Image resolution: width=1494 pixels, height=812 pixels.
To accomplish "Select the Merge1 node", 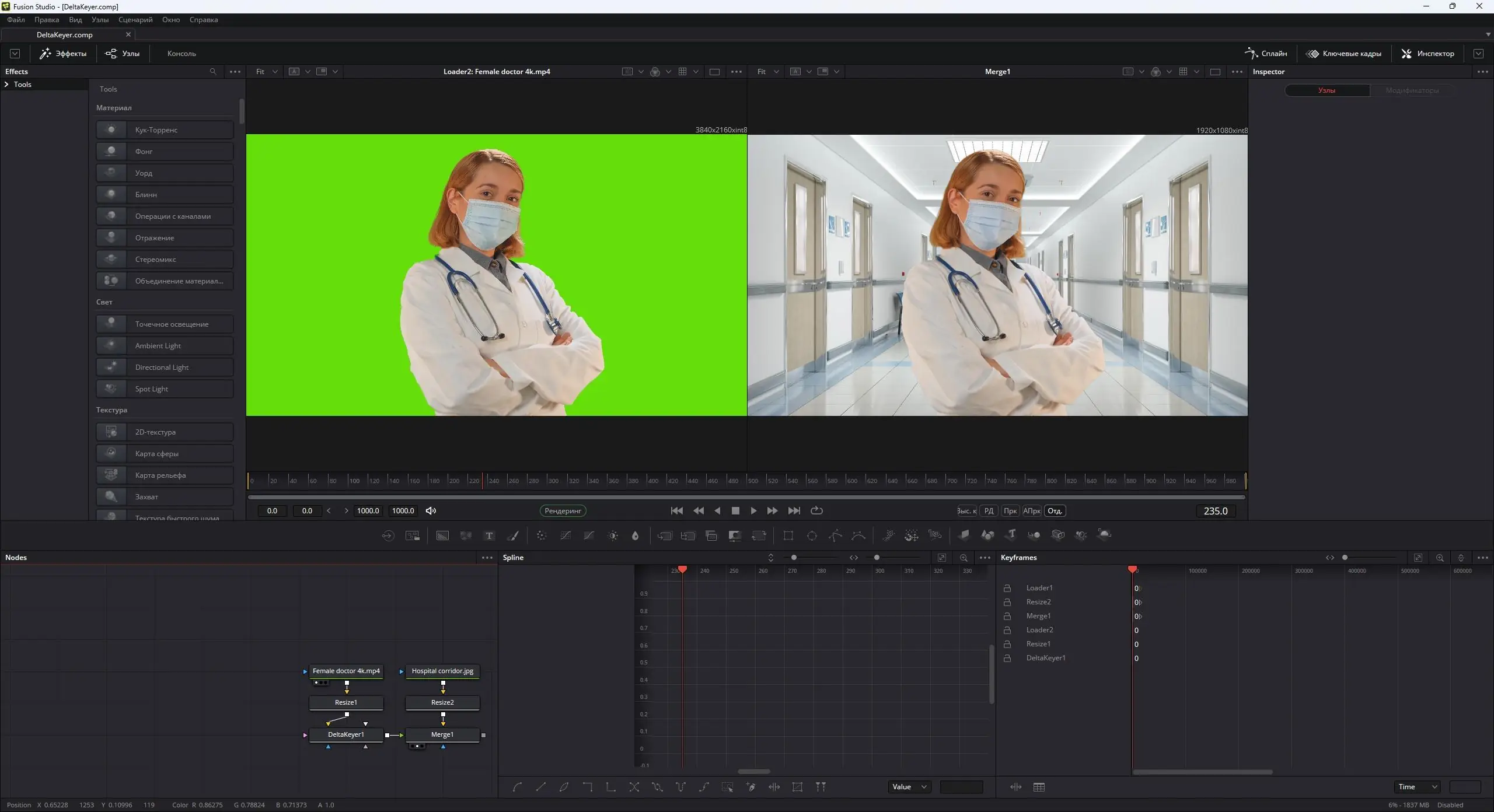I will [x=442, y=734].
